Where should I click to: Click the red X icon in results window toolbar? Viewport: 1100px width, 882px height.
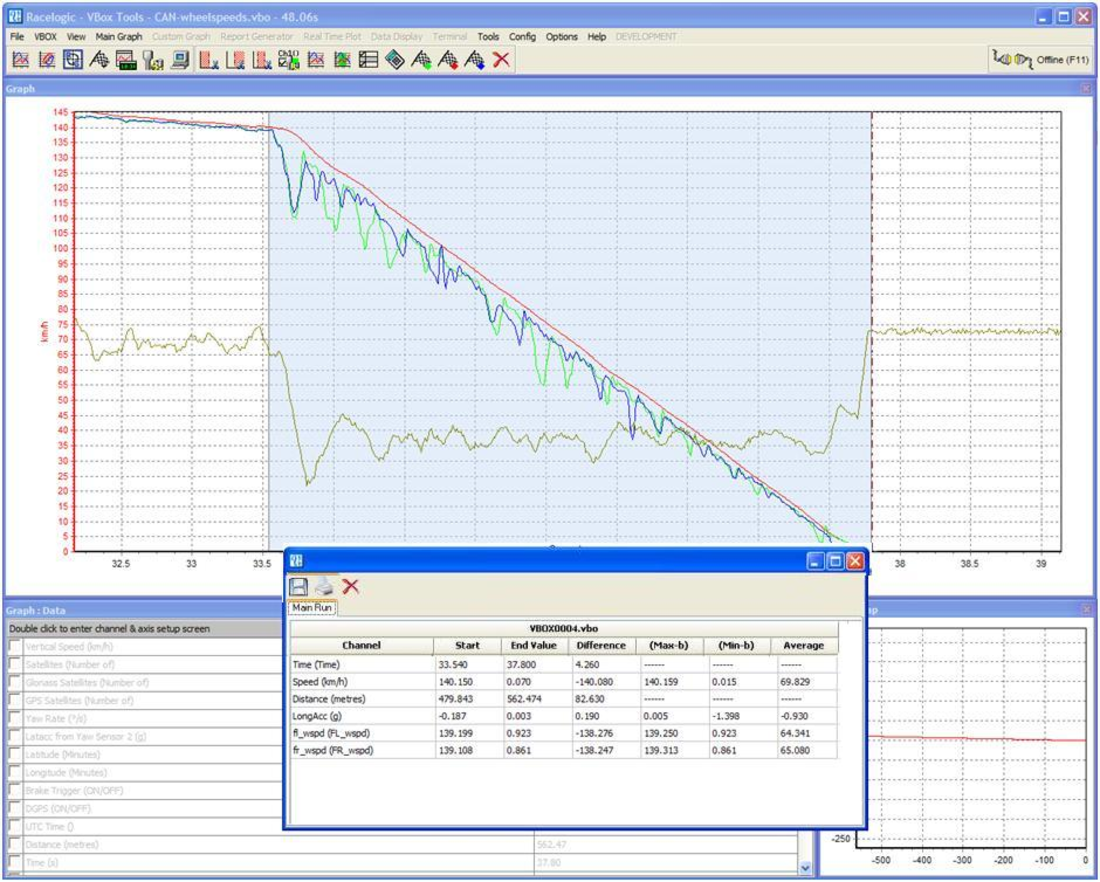point(350,587)
